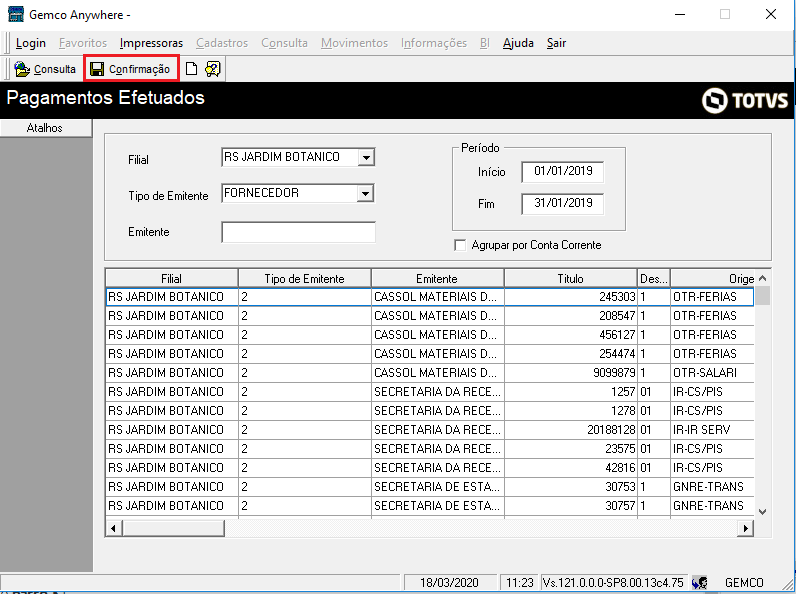This screenshot has width=796, height=594.
Task: Enable Agrupar por Conta Corrente checkbox
Action: click(460, 245)
